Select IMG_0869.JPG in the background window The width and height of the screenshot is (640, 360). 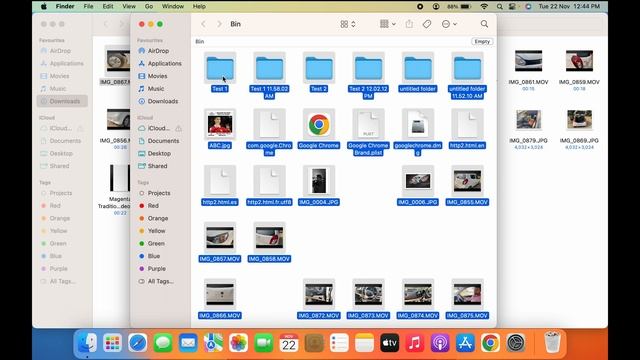(579, 120)
